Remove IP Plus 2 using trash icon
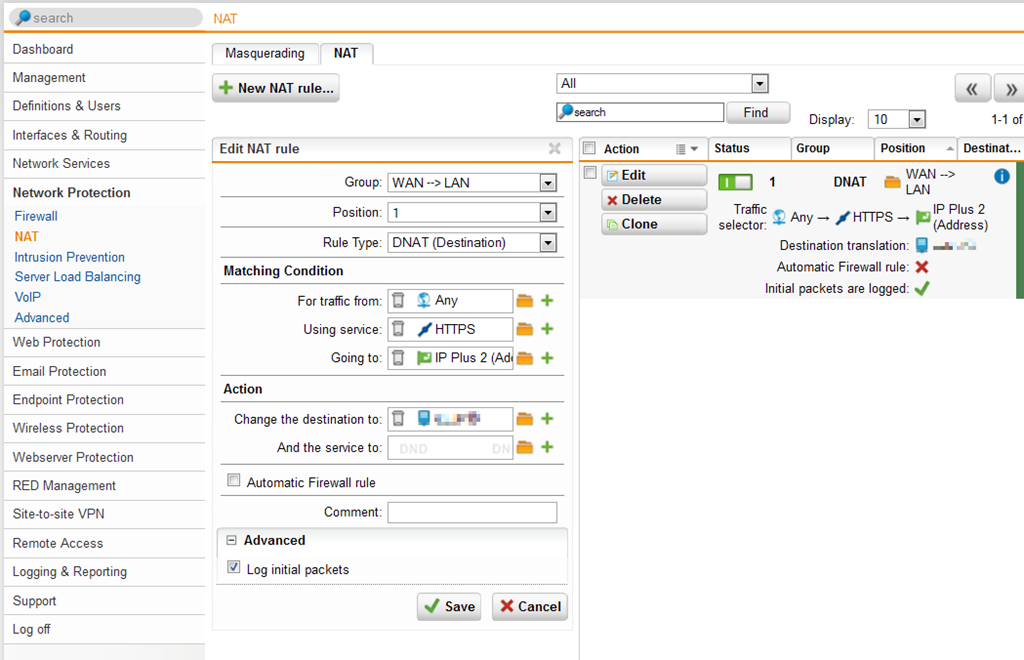Screen dimensions: 1024x660 pos(398,358)
